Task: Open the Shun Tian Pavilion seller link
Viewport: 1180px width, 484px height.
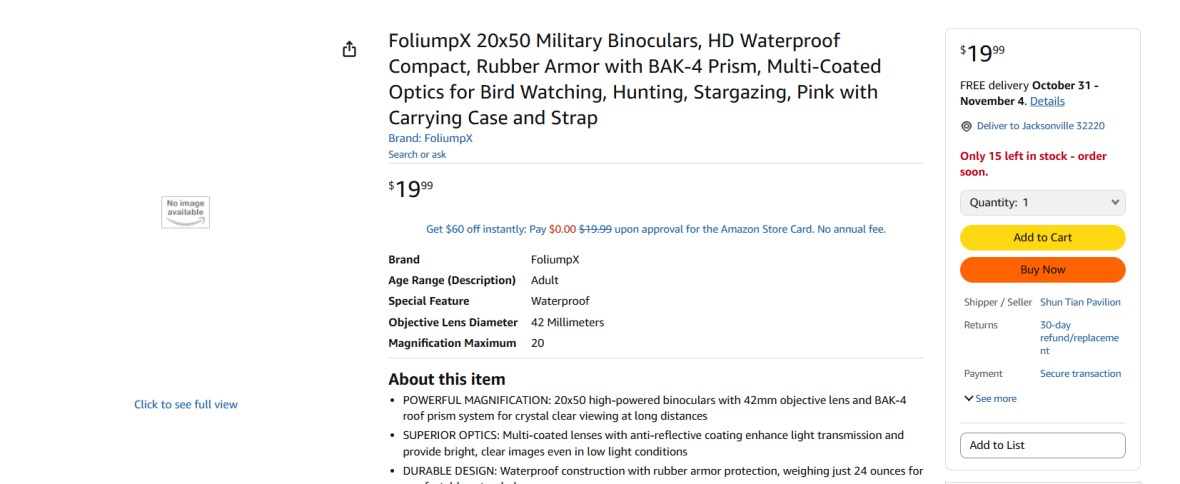Action: point(1080,302)
